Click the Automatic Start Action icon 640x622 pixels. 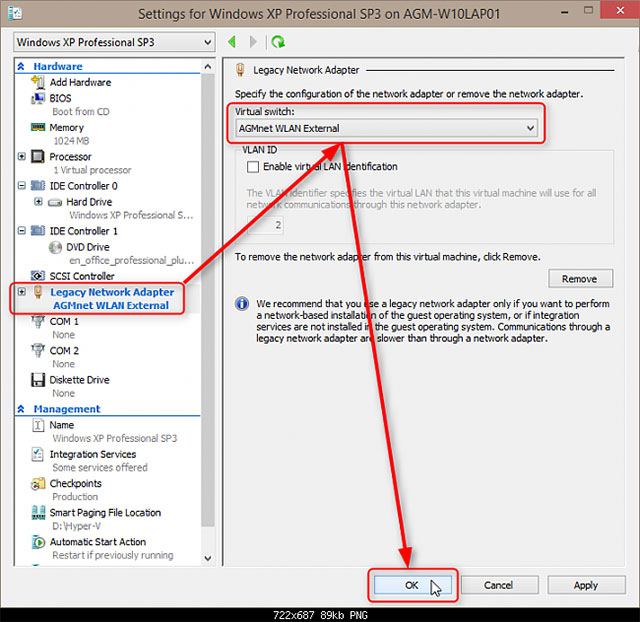tap(38, 542)
